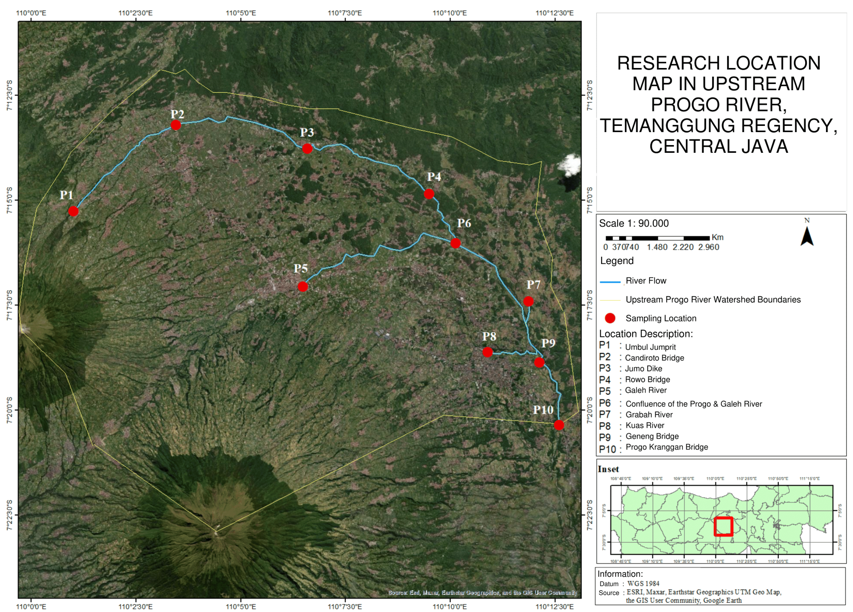Click the north arrow symbol
The width and height of the screenshot is (853, 612).
807,236
